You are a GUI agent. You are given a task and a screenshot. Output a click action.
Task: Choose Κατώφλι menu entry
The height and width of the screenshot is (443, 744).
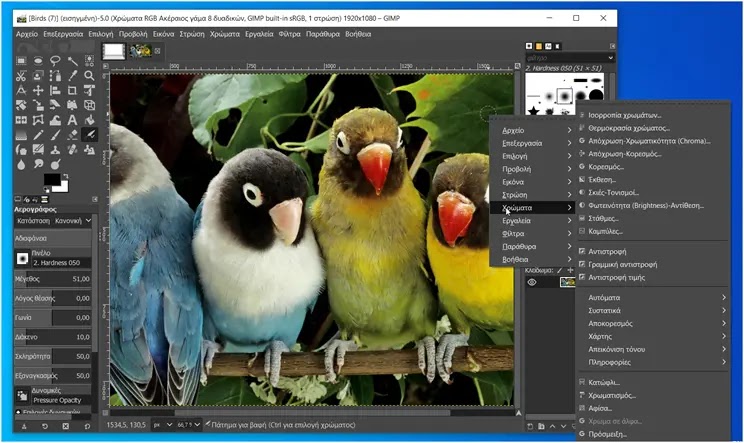pos(653,382)
